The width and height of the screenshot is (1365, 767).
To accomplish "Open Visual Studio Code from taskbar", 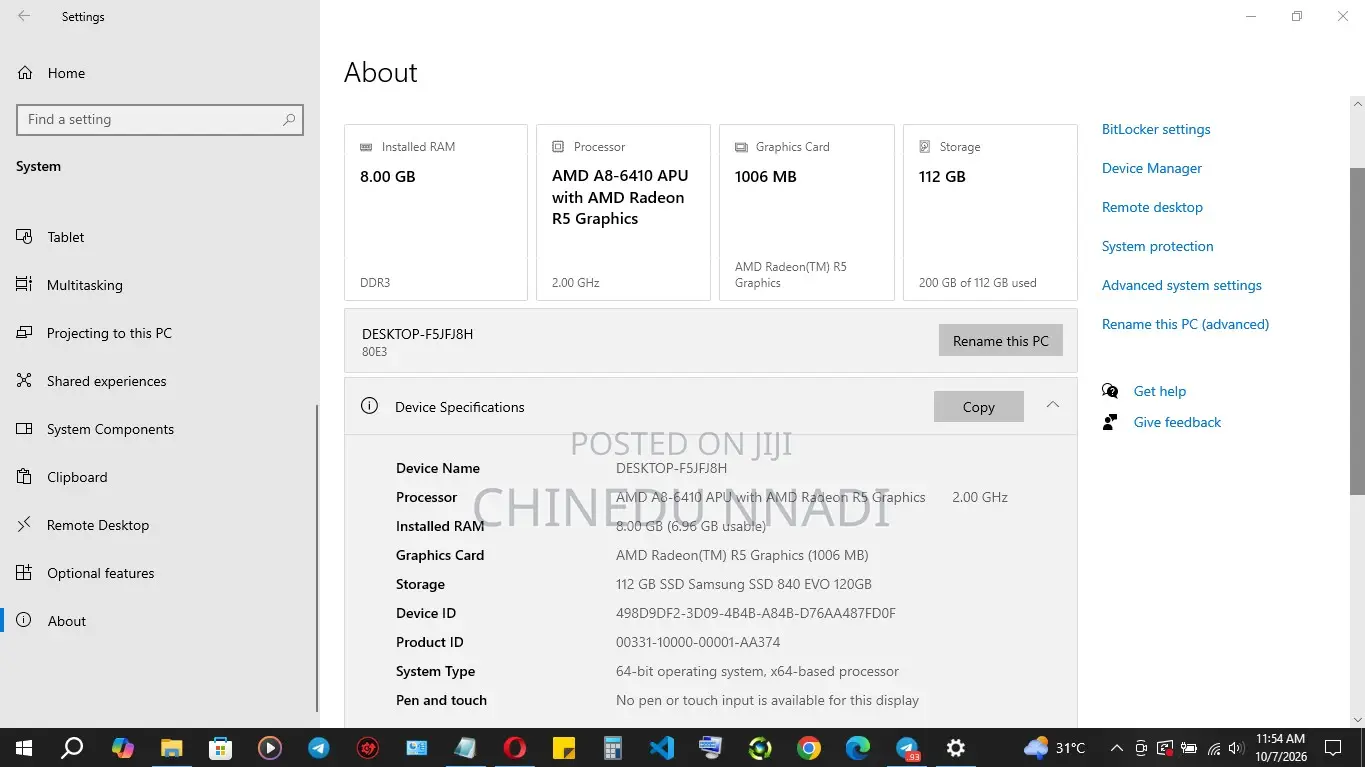I will pos(661,748).
